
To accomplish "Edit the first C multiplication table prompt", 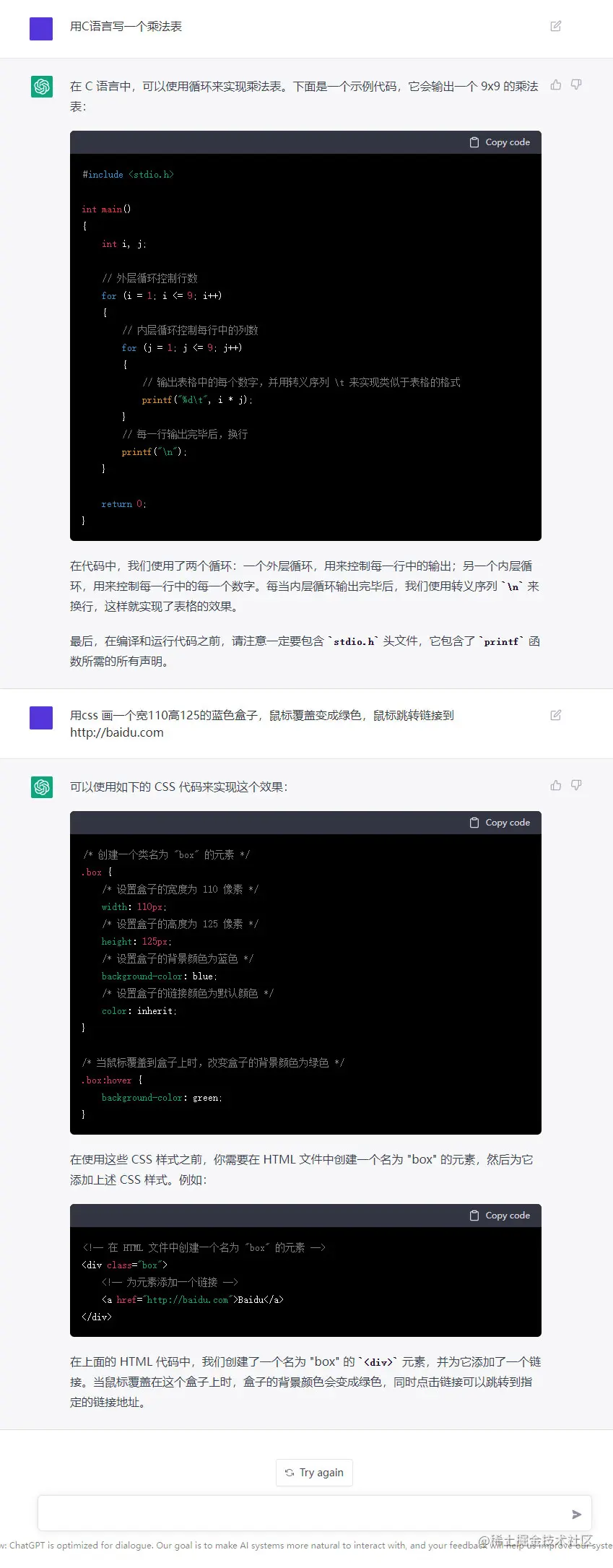I will pyautogui.click(x=556, y=26).
